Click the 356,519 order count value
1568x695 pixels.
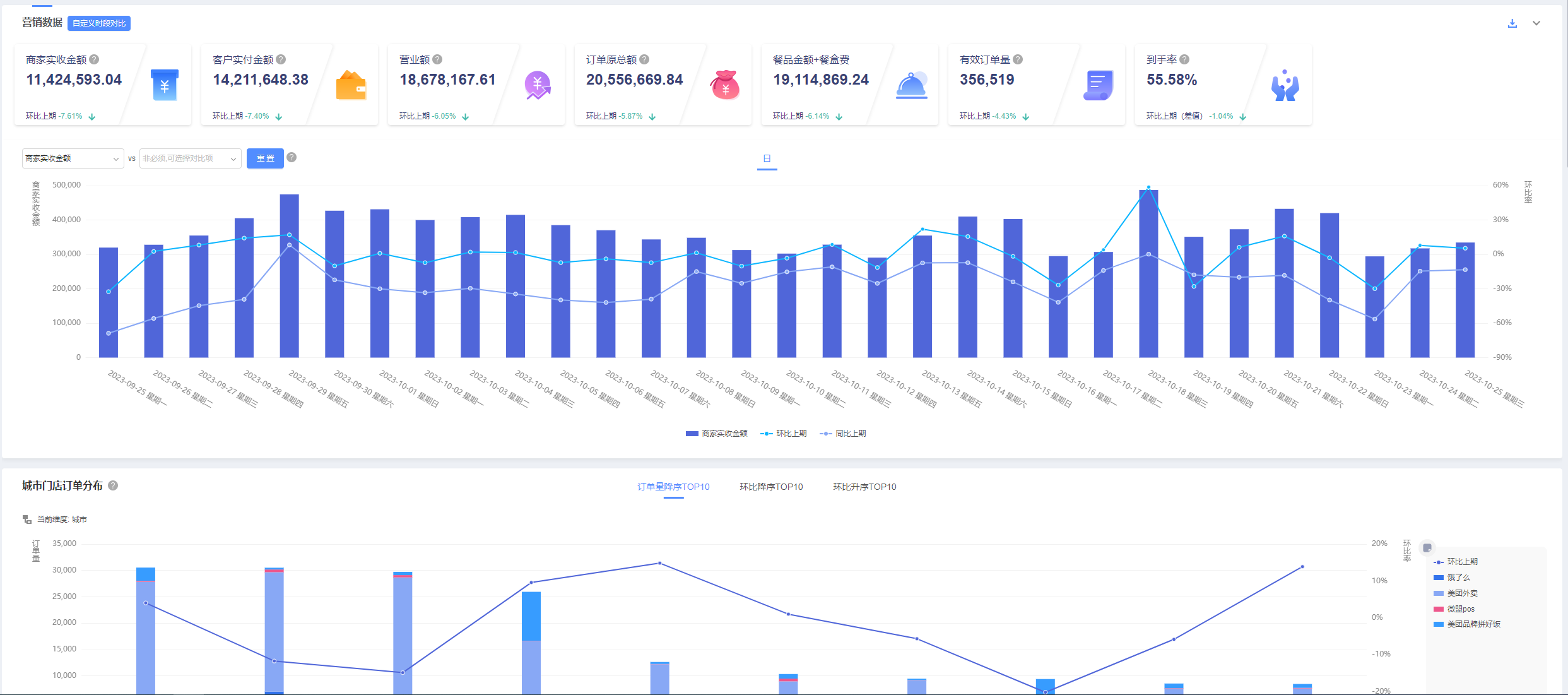(x=987, y=80)
